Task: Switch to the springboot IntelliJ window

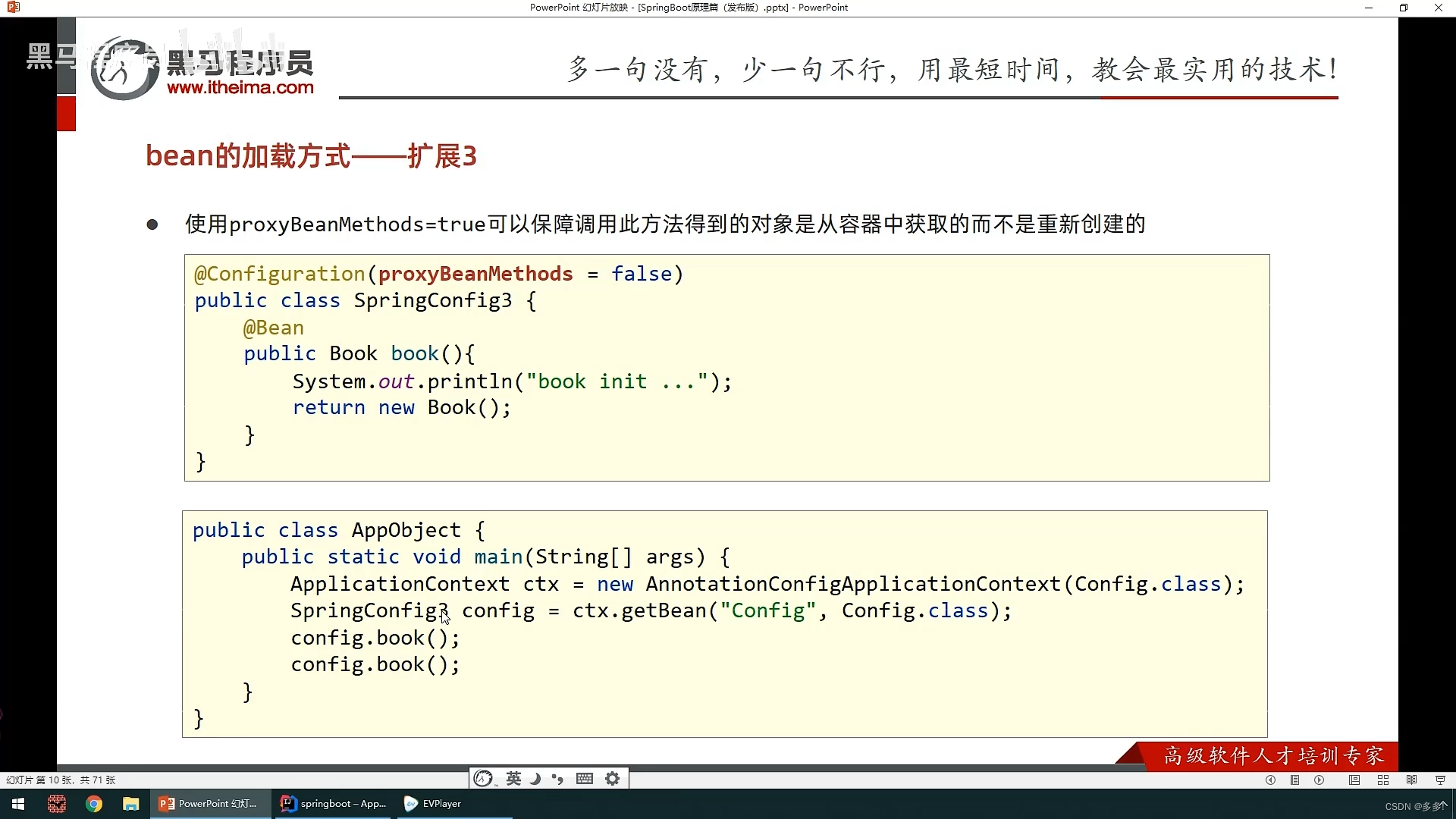Action: click(334, 804)
